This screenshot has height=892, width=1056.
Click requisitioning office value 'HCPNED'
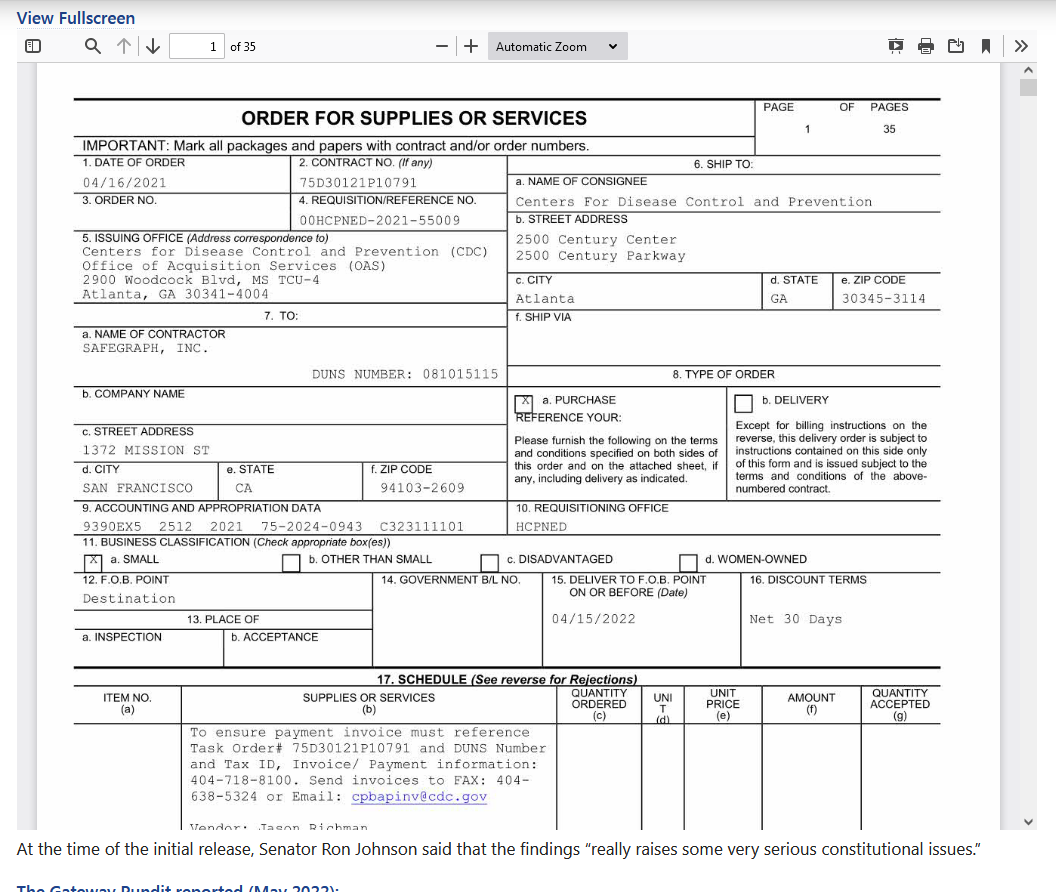pos(541,527)
